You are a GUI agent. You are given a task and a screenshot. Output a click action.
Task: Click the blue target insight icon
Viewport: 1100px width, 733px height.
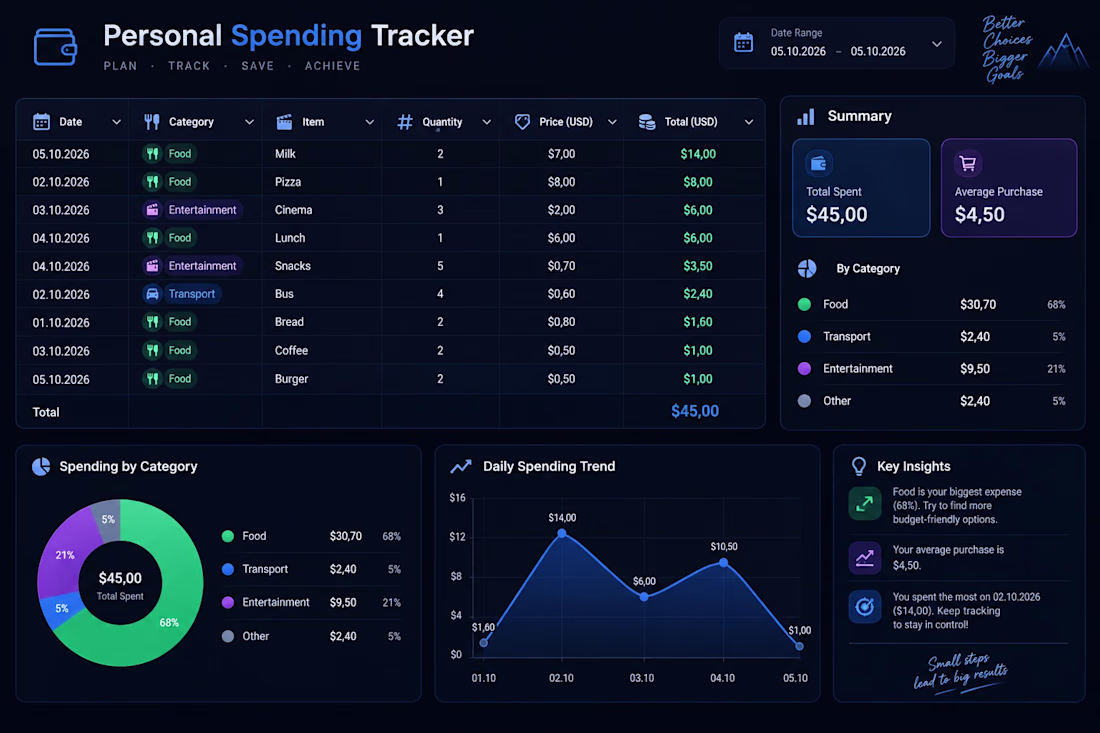pyautogui.click(x=864, y=607)
